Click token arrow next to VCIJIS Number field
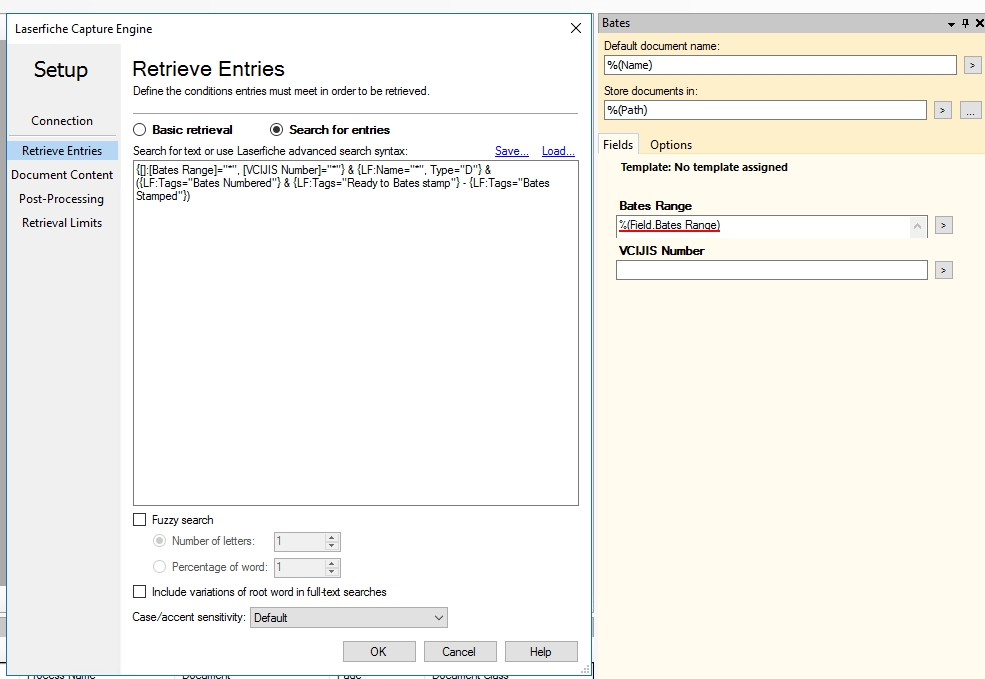985x679 pixels. 943,270
